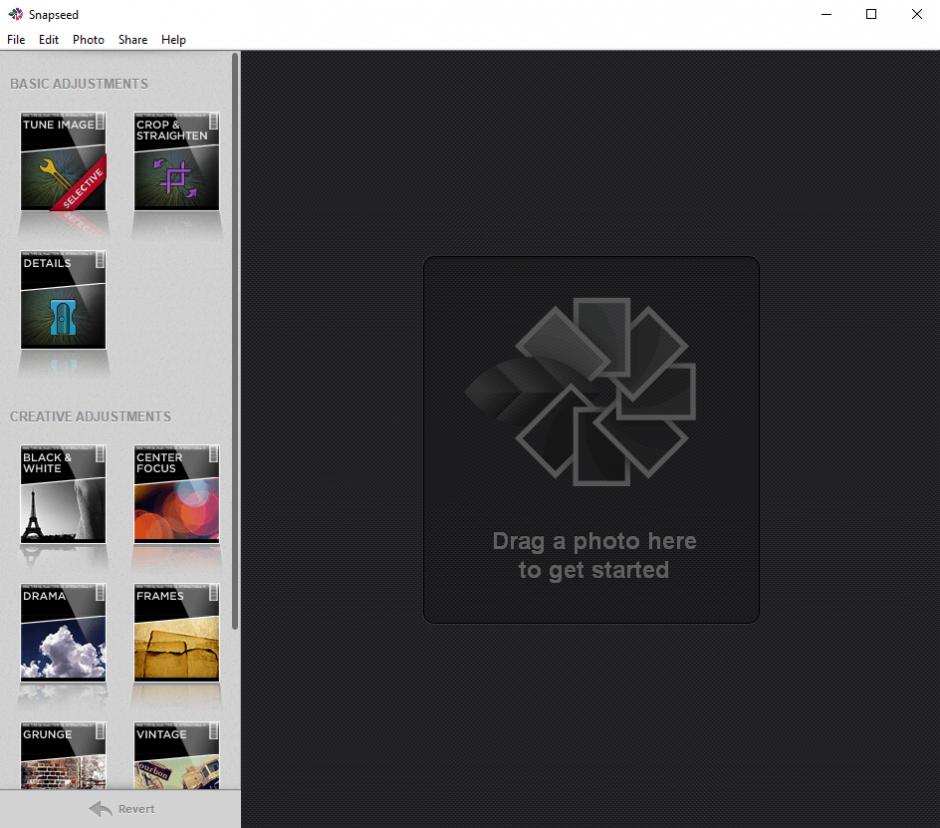The width and height of the screenshot is (940, 828).
Task: Click the Basic Adjustments heading
Action: [x=79, y=84]
